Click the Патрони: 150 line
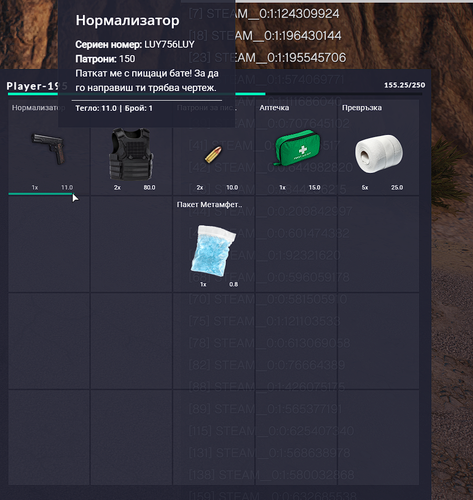473x500 pixels. click(x=105, y=59)
